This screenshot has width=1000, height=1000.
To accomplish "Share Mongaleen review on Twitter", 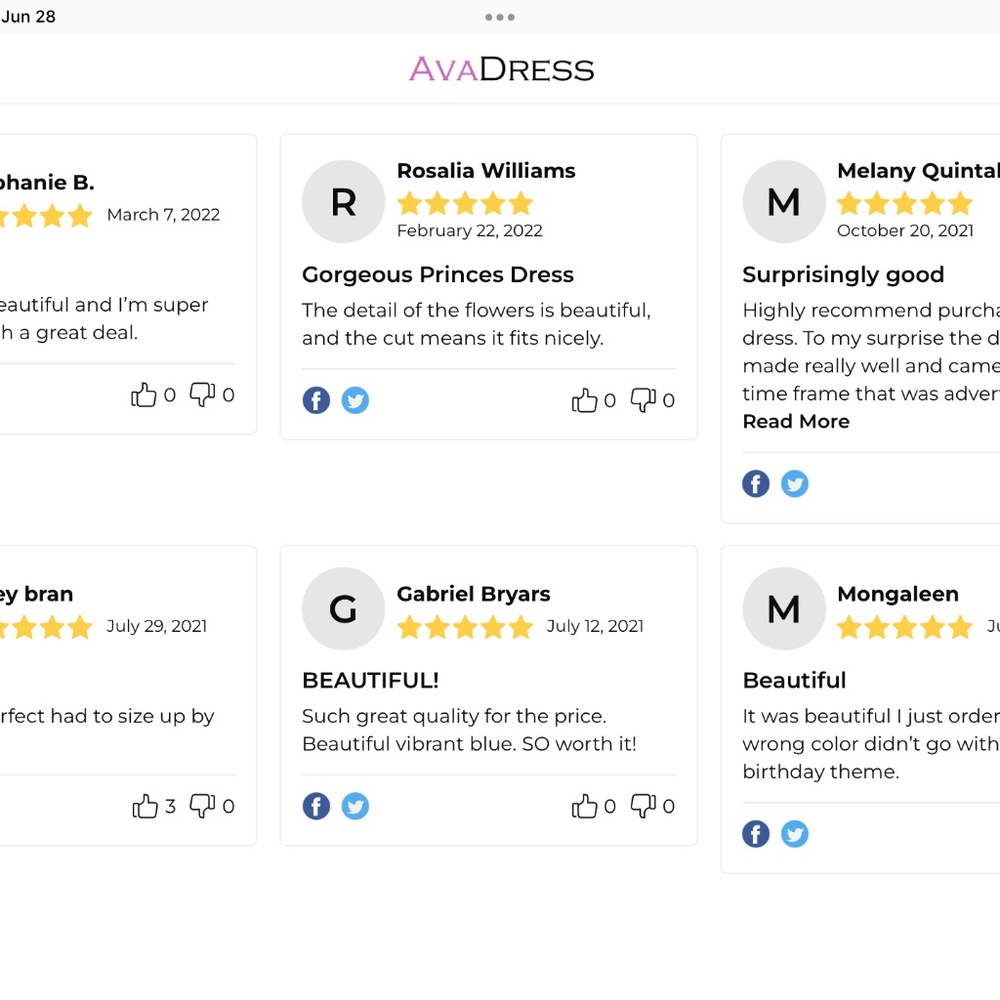I will click(795, 834).
